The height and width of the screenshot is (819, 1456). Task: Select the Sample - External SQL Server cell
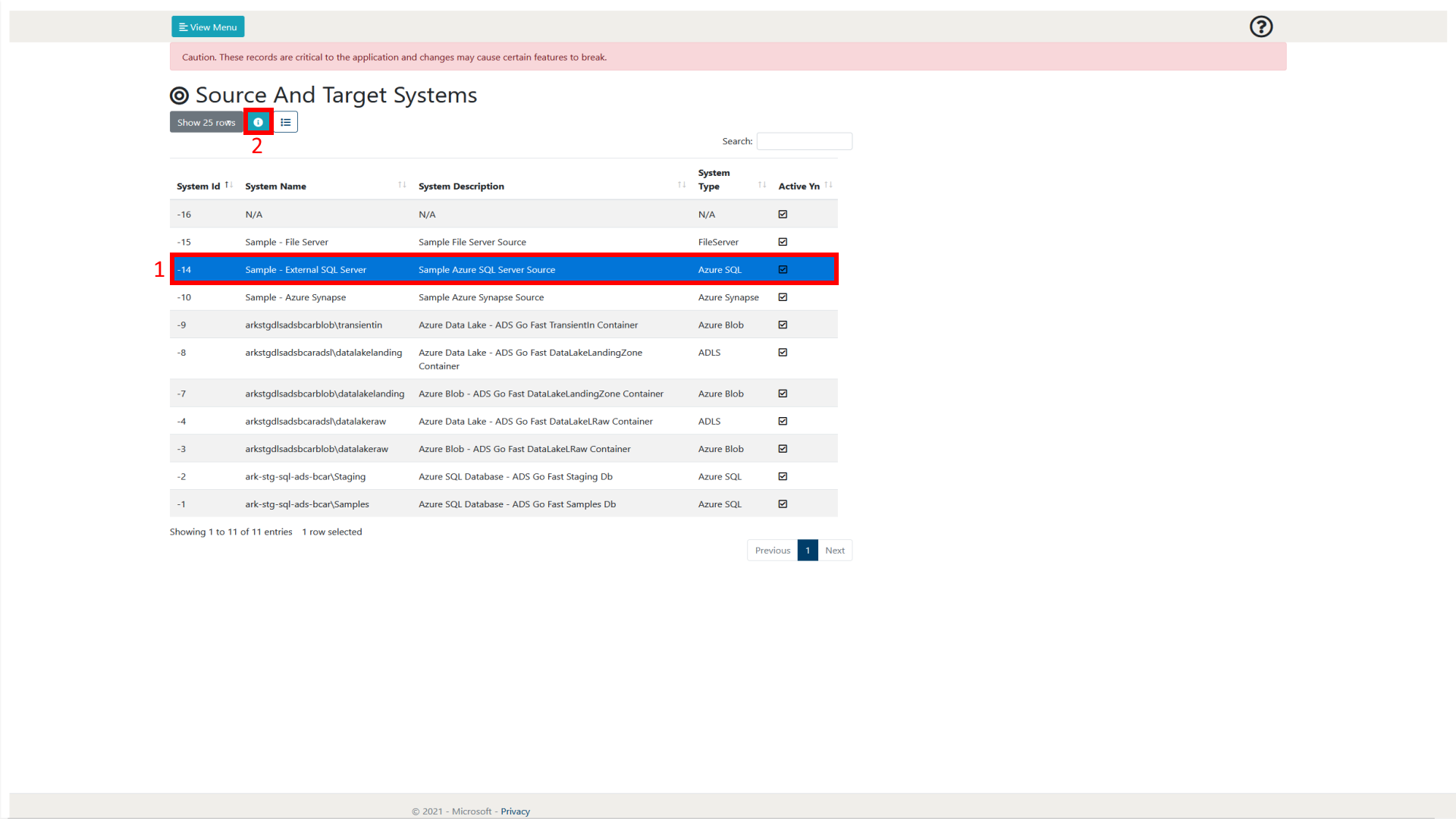pos(306,270)
